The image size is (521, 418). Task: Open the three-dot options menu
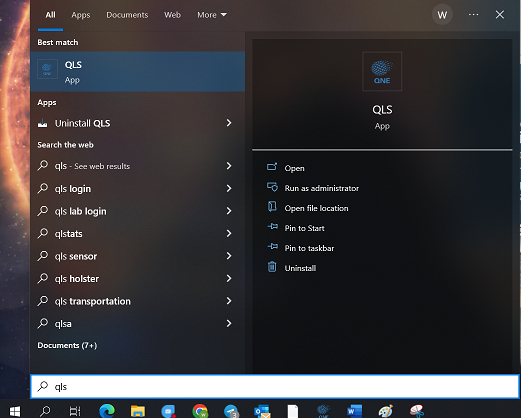coord(473,15)
